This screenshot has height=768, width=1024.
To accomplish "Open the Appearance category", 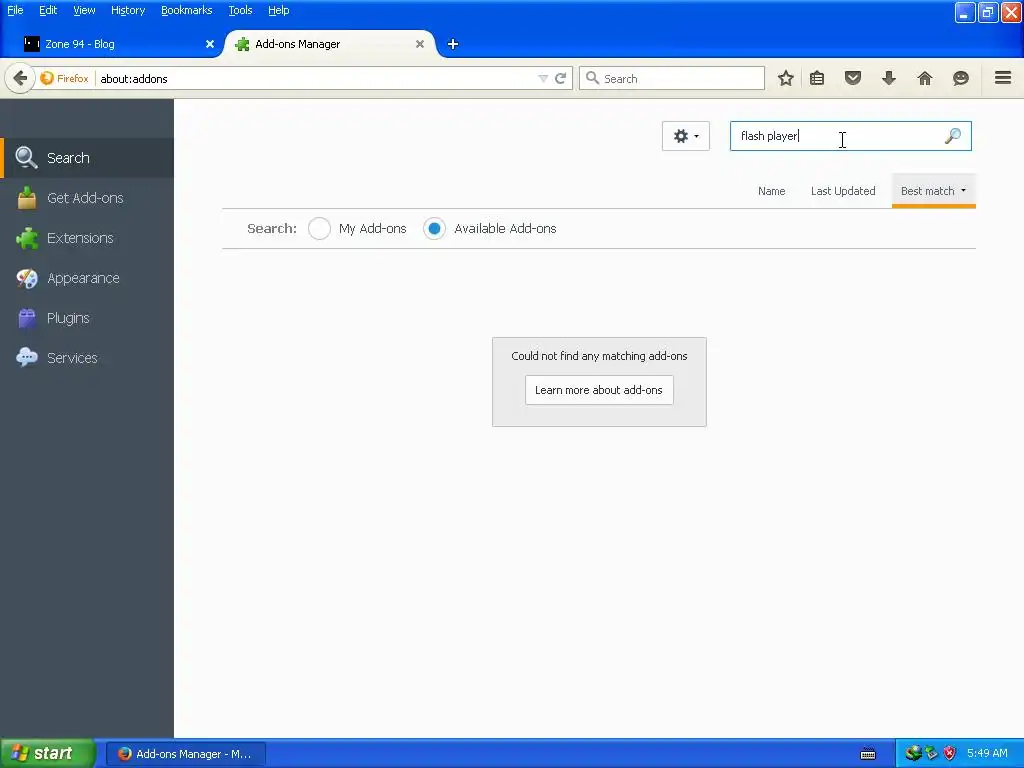I will pyautogui.click(x=87, y=278).
